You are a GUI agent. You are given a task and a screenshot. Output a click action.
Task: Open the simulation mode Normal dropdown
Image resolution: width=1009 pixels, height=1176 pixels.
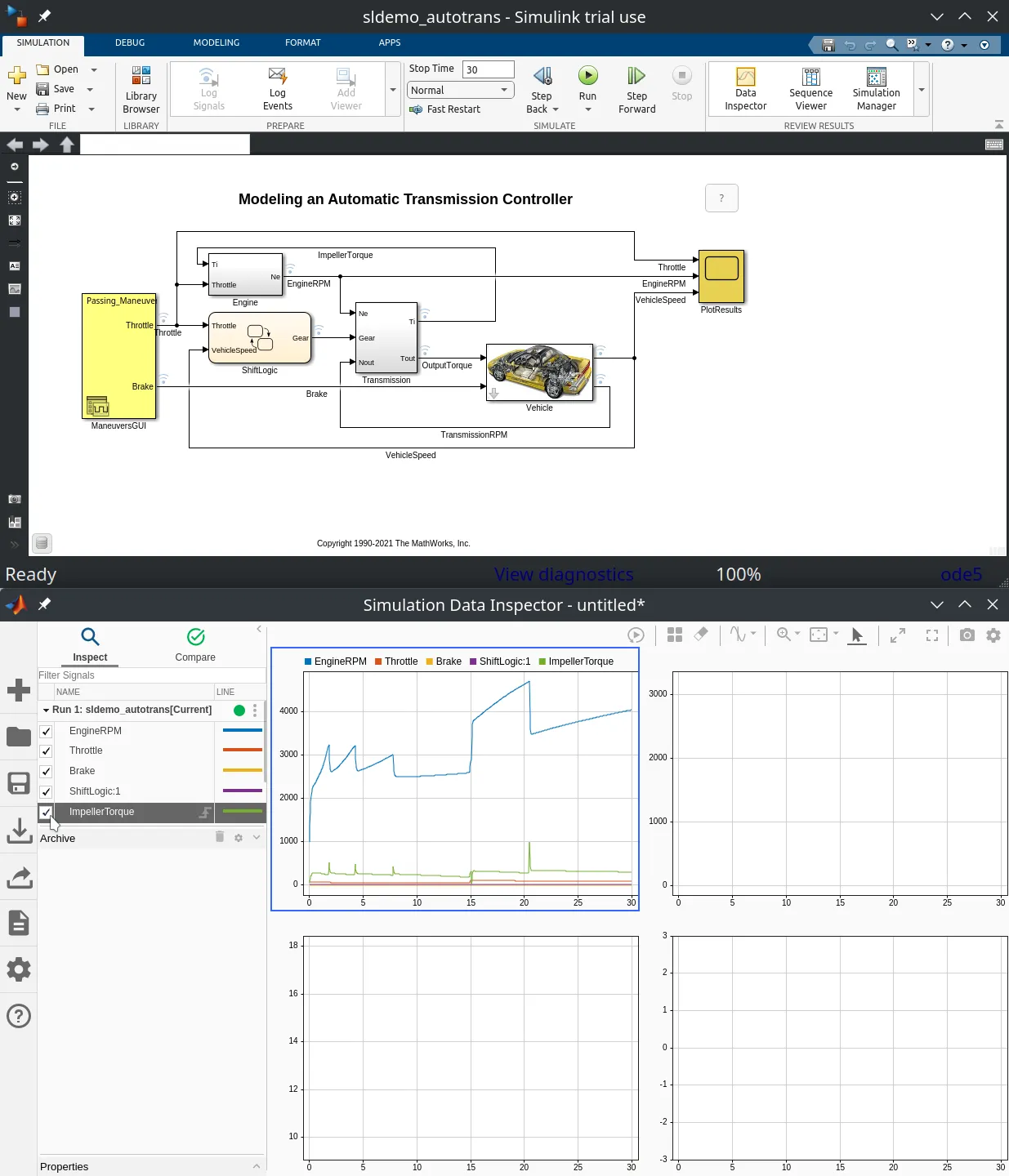(x=461, y=90)
